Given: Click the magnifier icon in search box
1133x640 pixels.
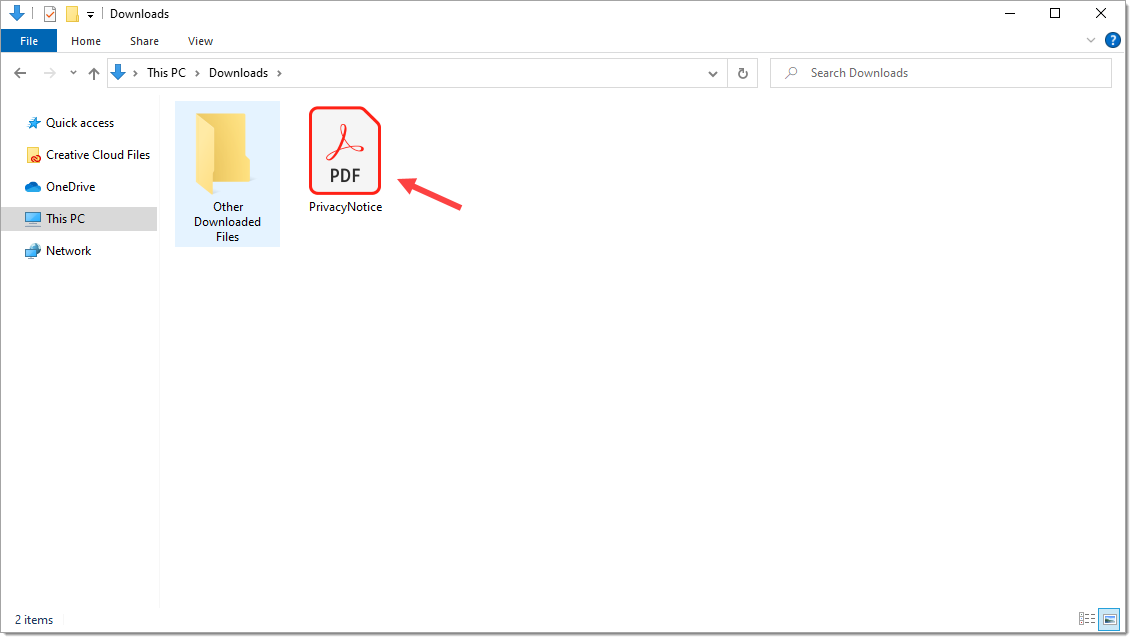Looking at the screenshot, I should click(x=791, y=73).
